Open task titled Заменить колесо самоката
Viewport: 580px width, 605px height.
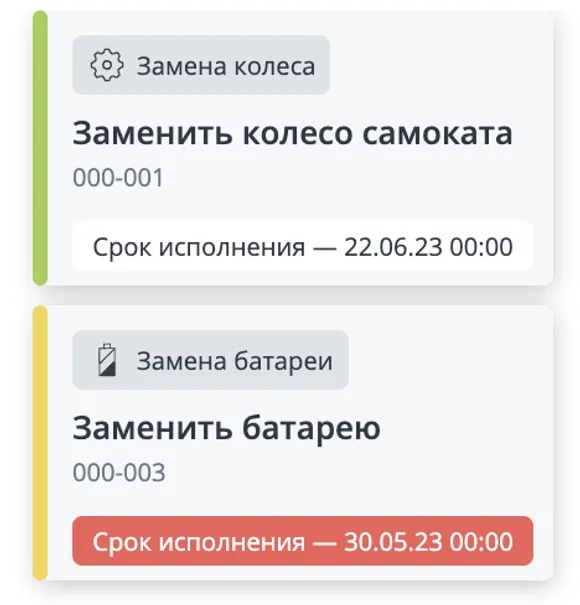pyautogui.click(x=293, y=134)
